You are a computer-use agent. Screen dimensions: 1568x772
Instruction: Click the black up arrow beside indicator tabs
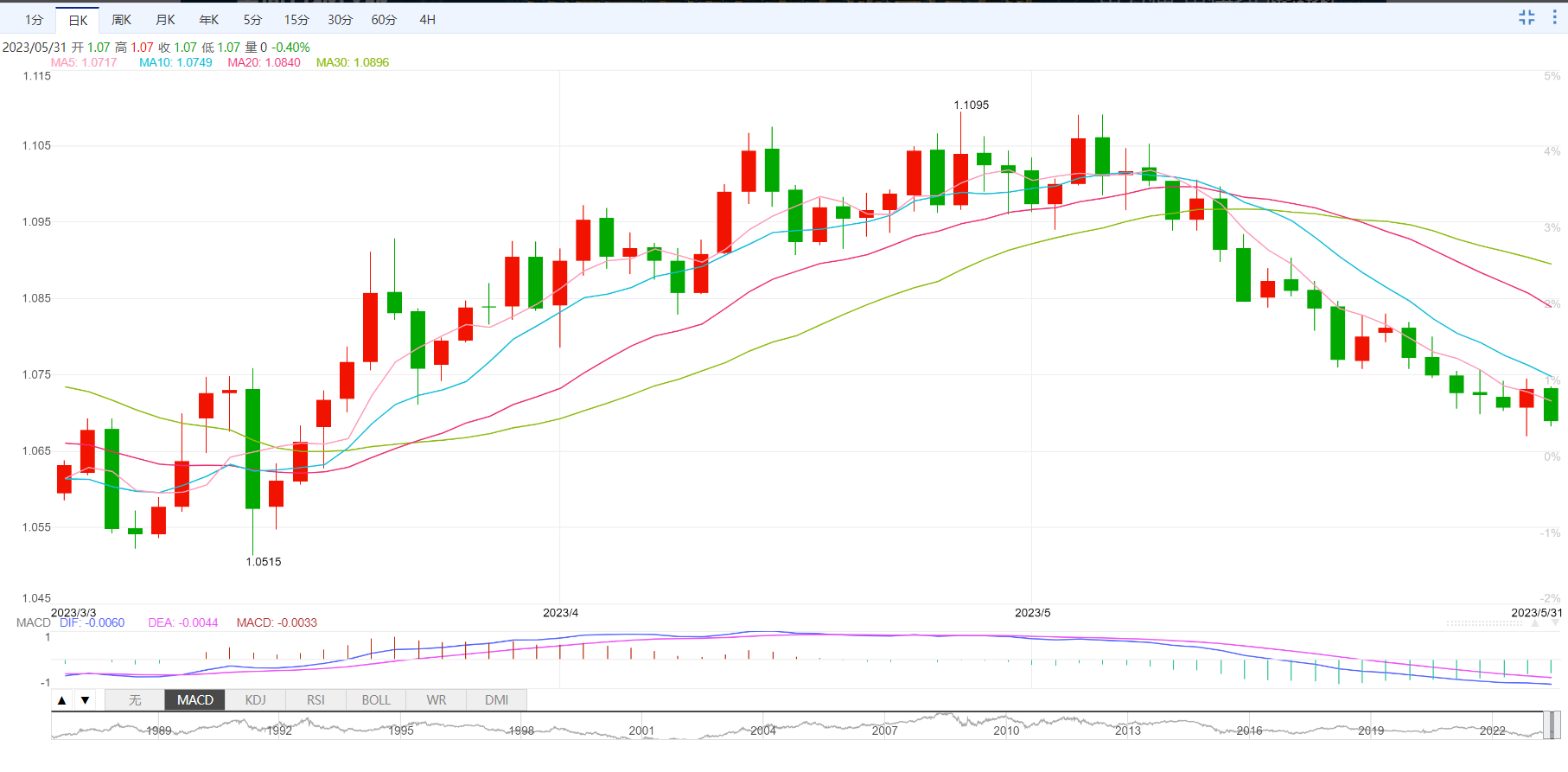[62, 700]
